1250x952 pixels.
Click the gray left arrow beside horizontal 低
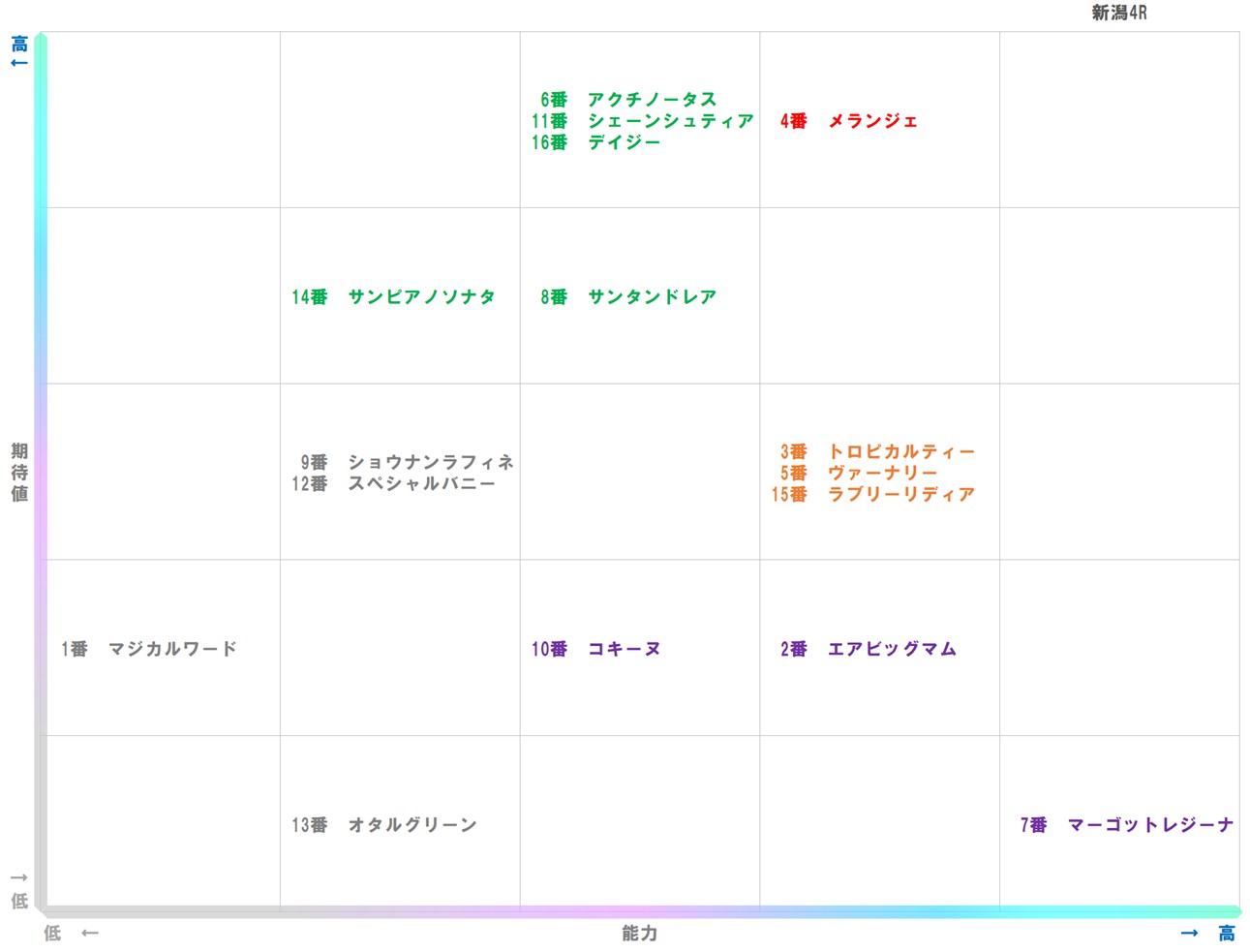pos(90,934)
